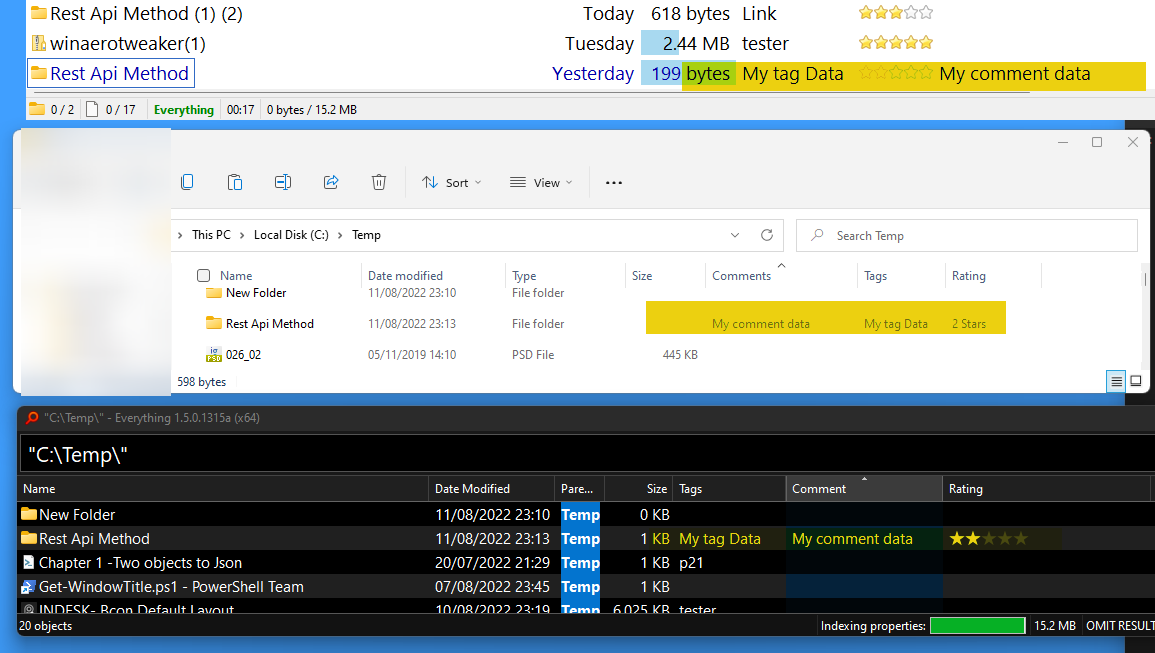Open See more options via the ellipsis icon
This screenshot has width=1155, height=653.
tap(614, 182)
